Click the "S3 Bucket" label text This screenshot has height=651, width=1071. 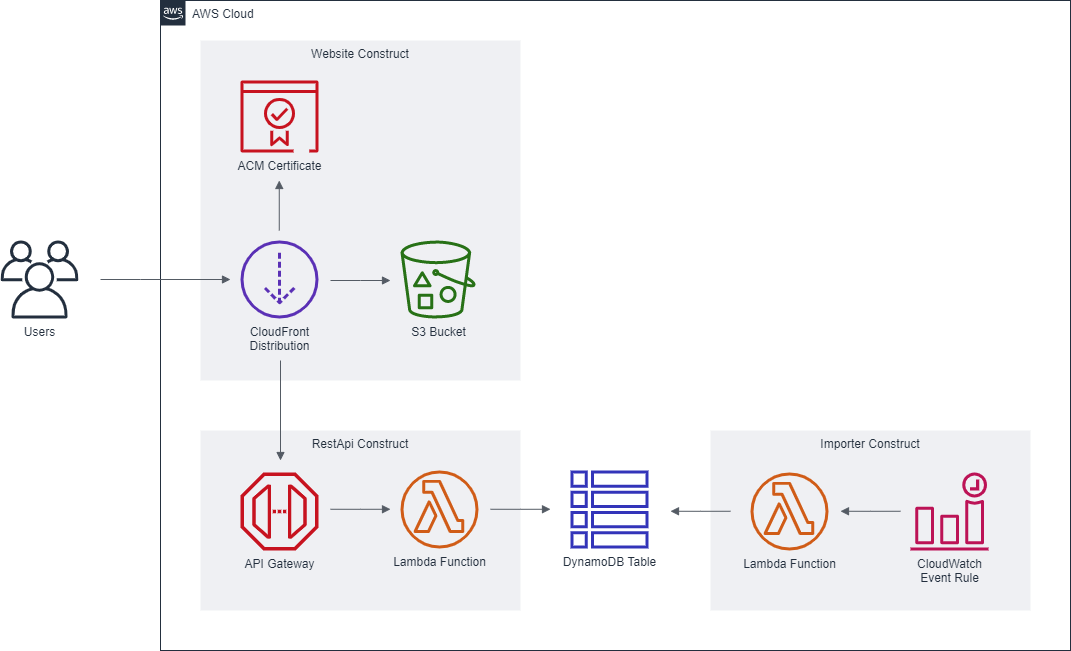pos(439,331)
